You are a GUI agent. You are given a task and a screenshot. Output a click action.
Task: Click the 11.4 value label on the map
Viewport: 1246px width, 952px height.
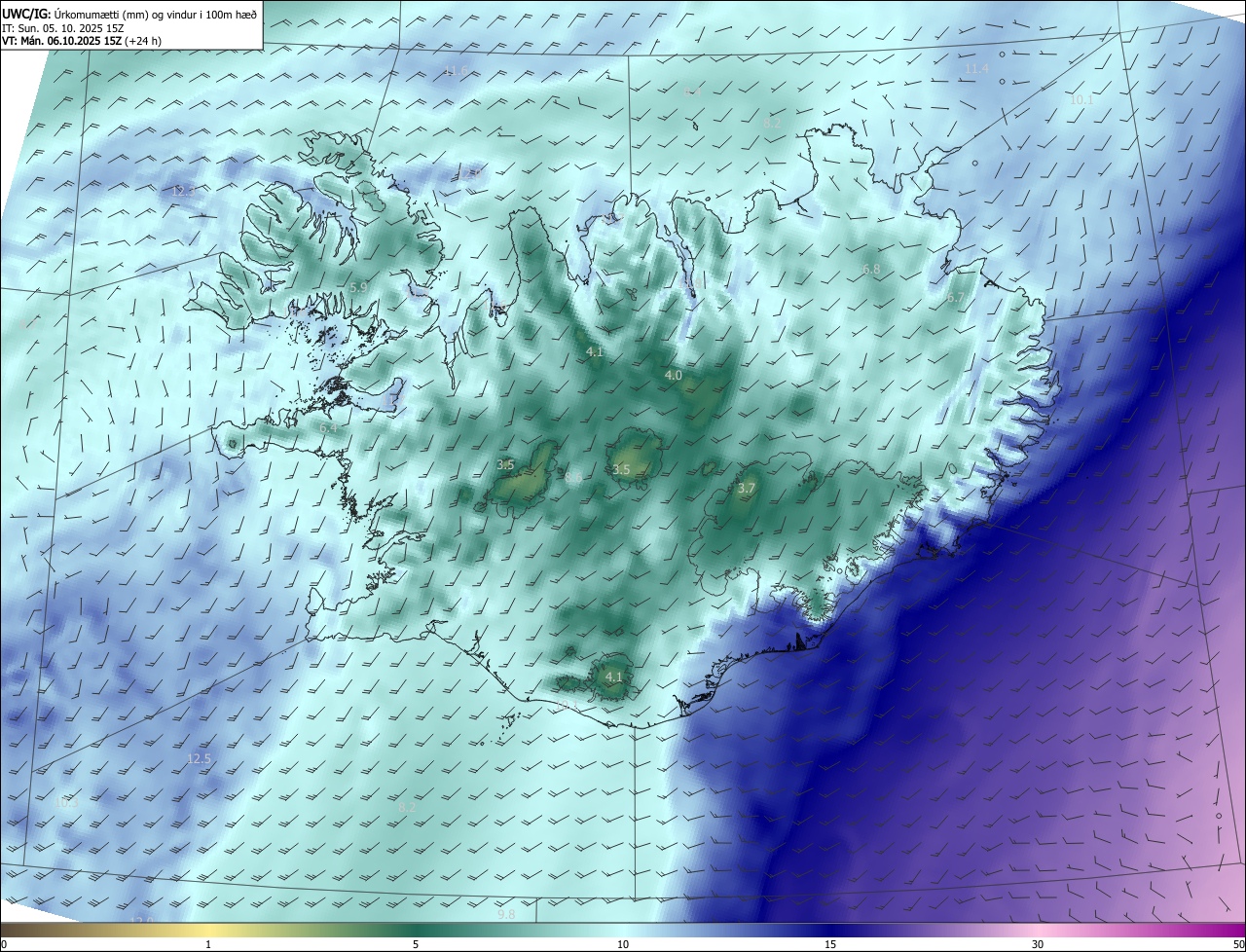[976, 69]
